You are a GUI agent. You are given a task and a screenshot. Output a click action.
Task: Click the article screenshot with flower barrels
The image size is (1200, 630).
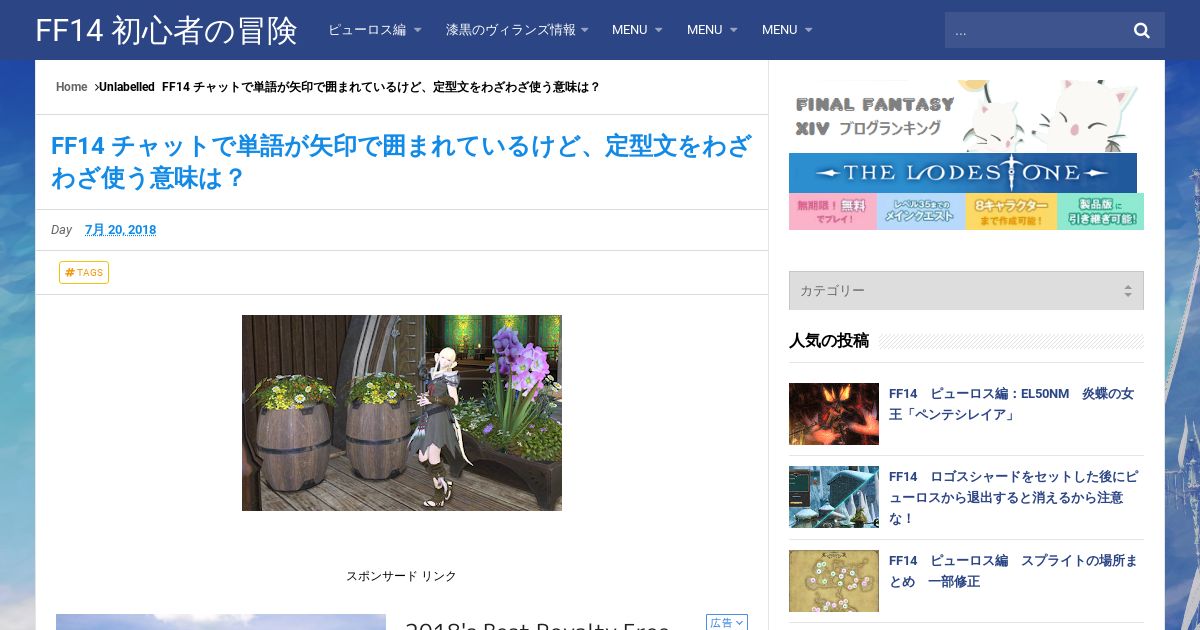point(402,413)
